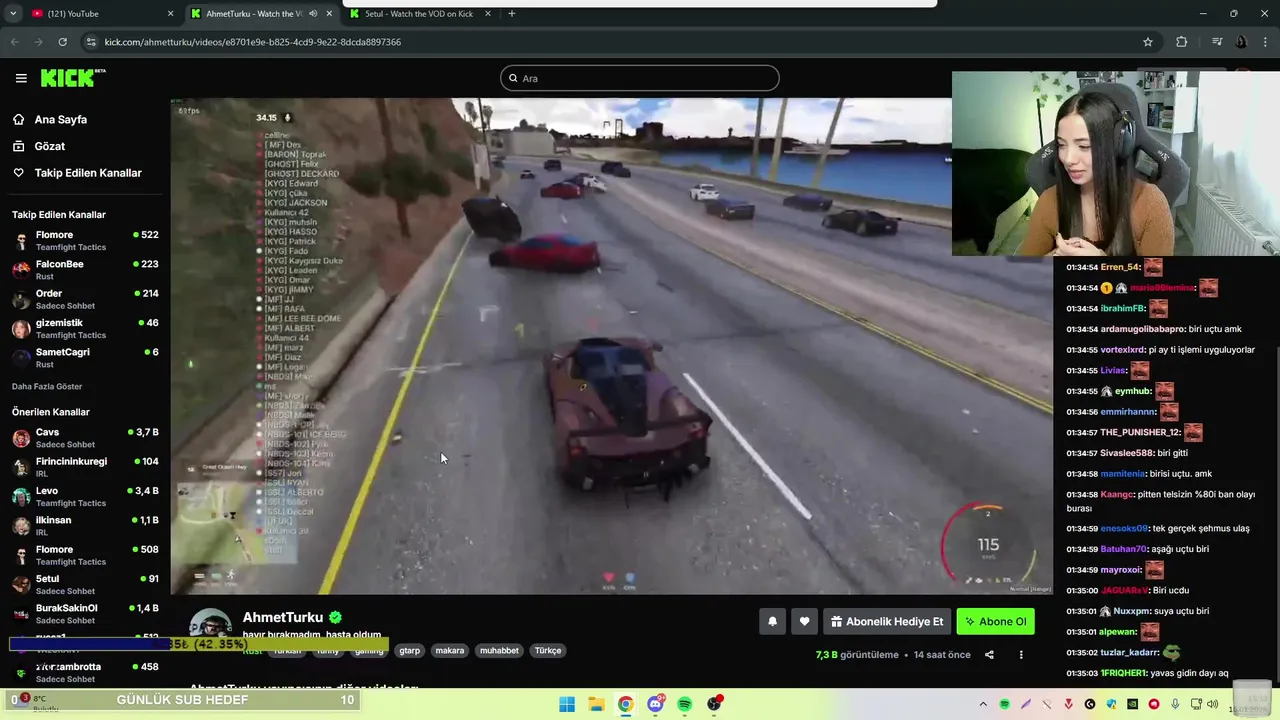Expand Daha Fazla Göster list
This screenshot has width=1280, height=720.
click(47, 386)
